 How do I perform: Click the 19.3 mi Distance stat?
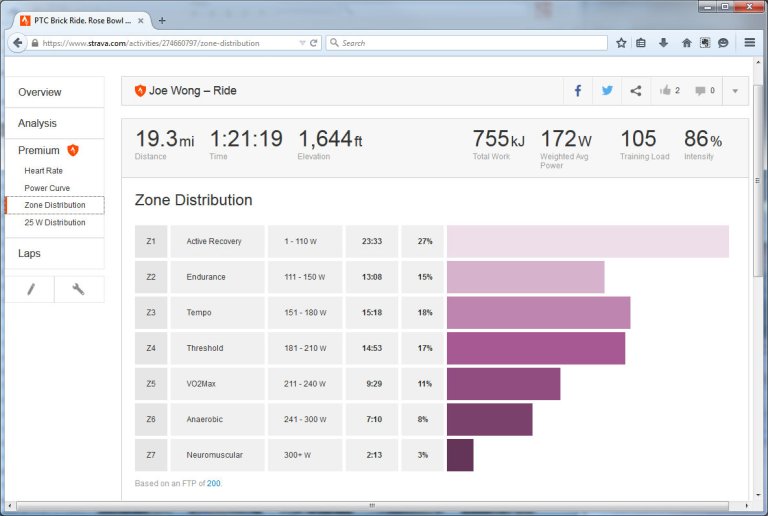pos(165,144)
